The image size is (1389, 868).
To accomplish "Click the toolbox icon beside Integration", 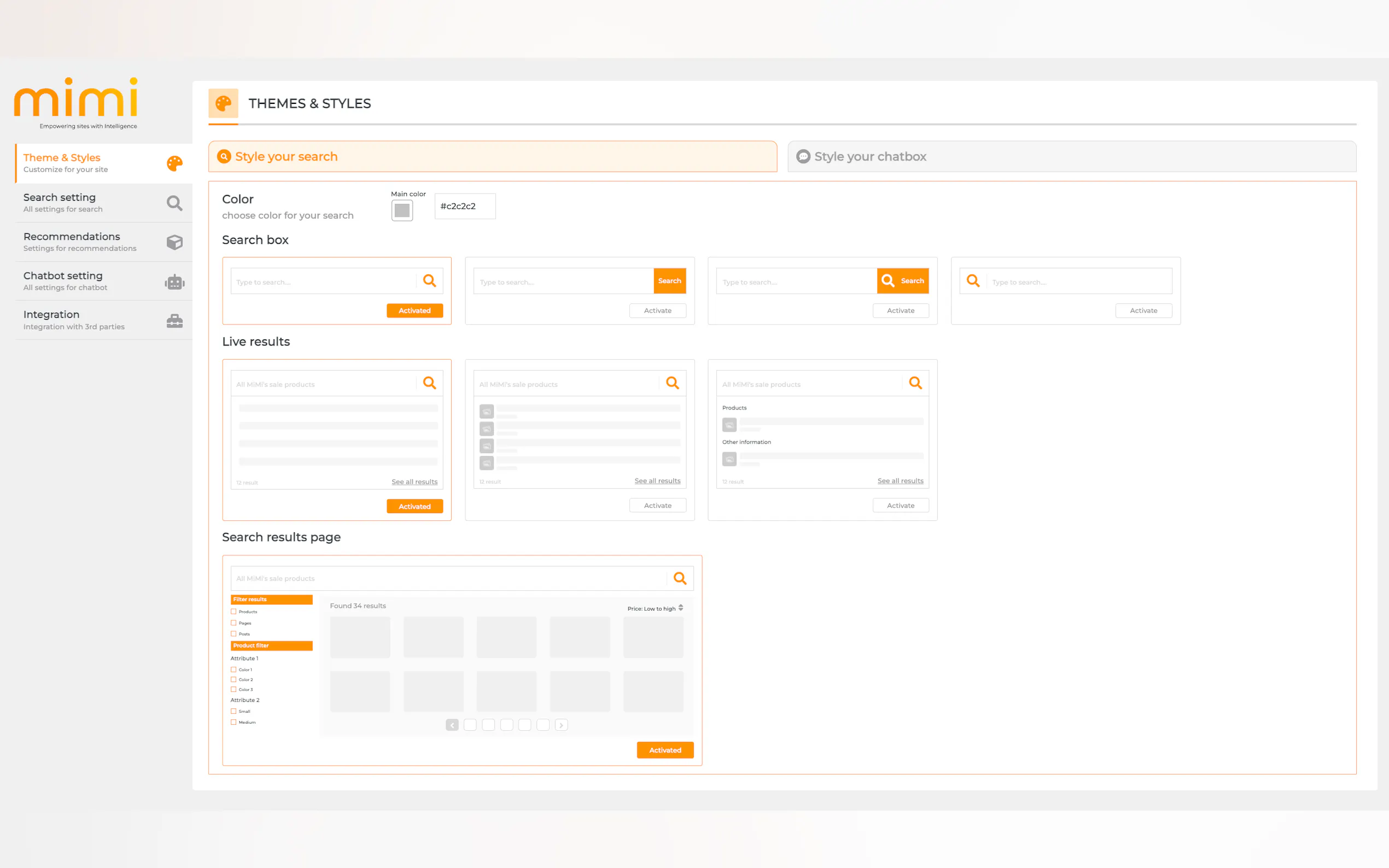I will [x=174, y=321].
